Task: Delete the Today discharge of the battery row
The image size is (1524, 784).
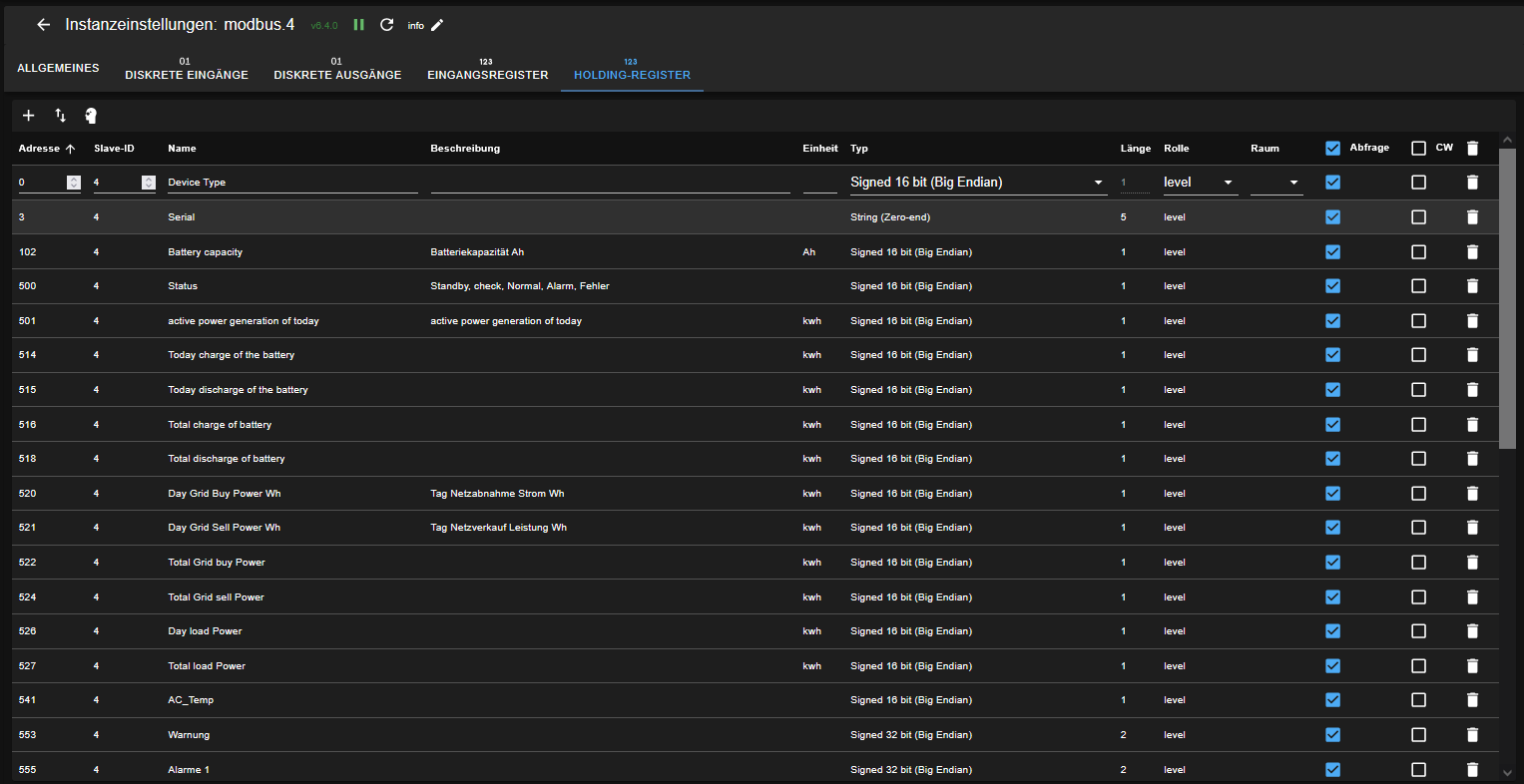Action: tap(1472, 390)
